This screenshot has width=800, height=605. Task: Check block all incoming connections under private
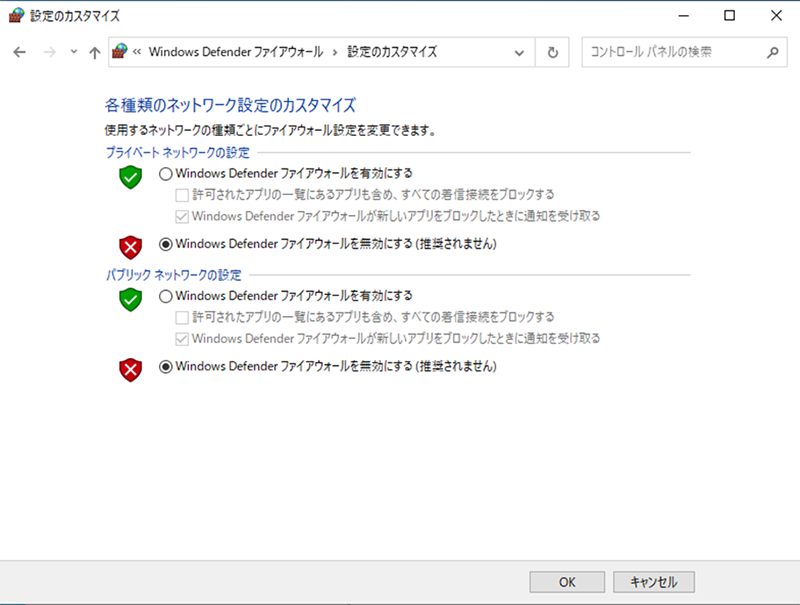click(x=182, y=195)
